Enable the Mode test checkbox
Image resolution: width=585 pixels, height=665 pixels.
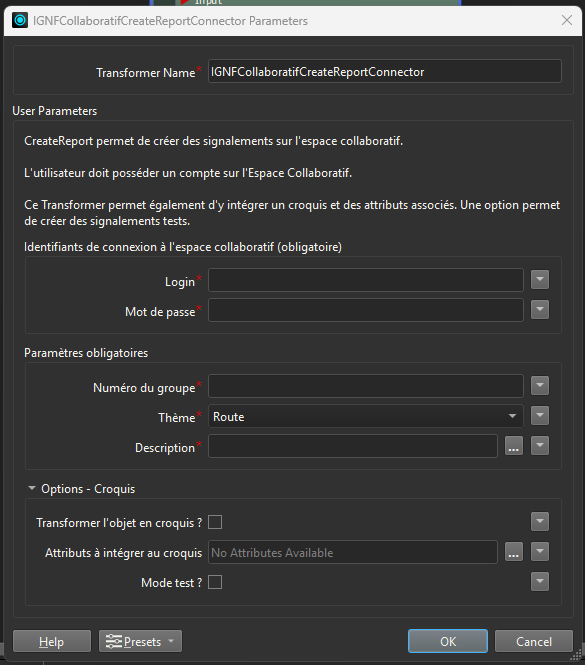pyautogui.click(x=215, y=582)
